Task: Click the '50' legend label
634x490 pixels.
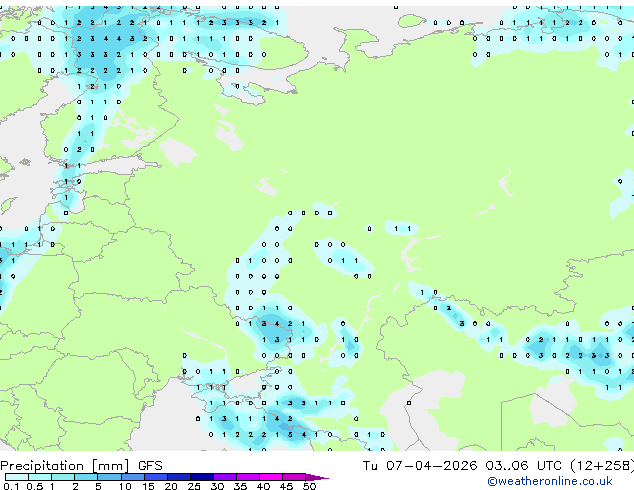Action: pos(309,486)
